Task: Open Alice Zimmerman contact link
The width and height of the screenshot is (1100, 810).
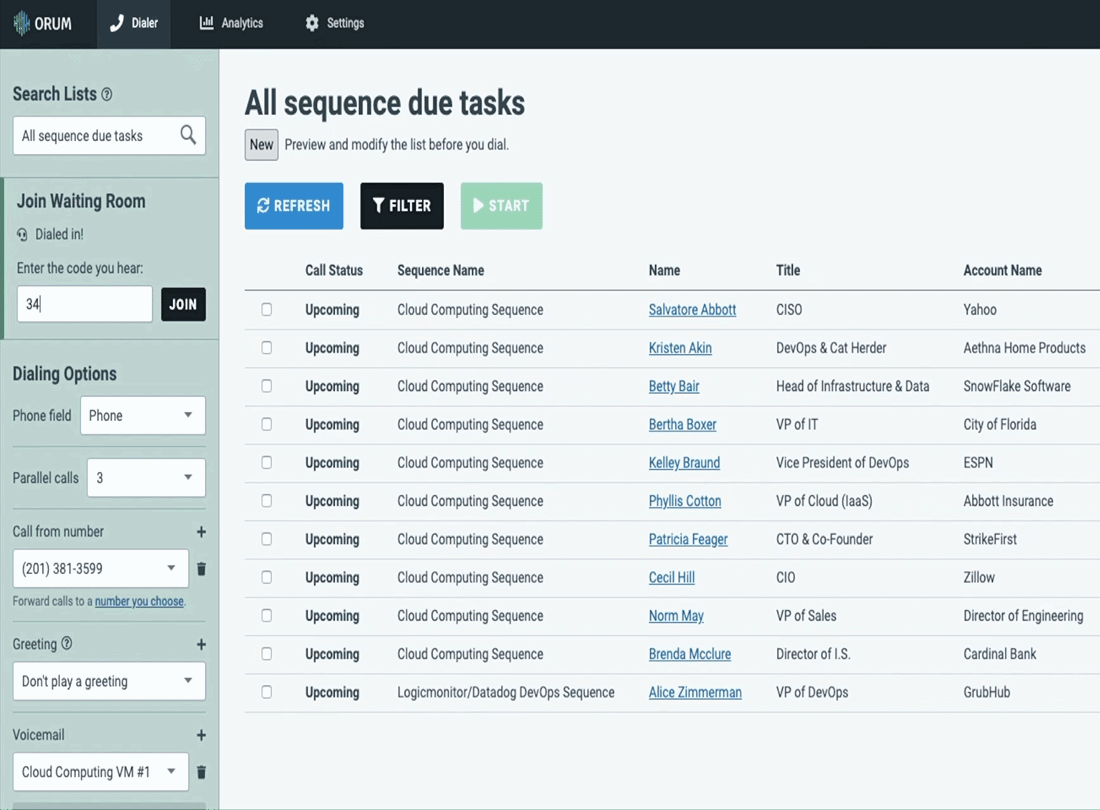Action: [695, 692]
